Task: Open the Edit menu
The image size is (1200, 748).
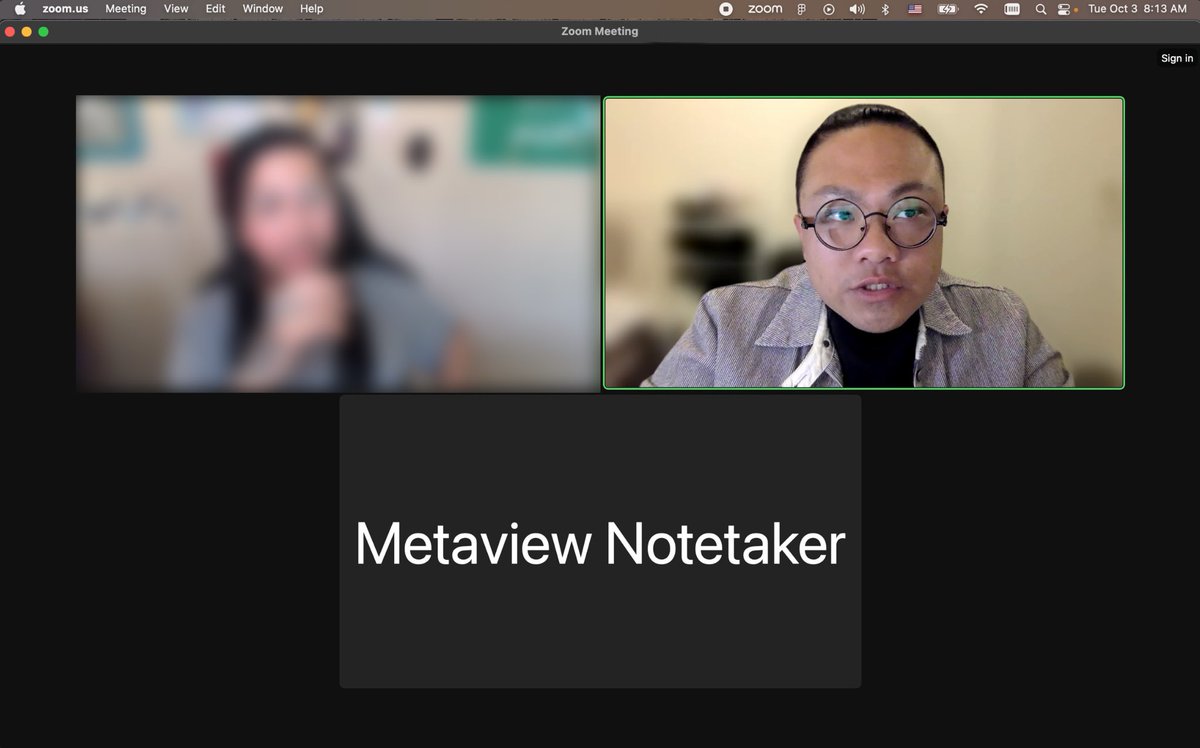Action: (x=216, y=8)
